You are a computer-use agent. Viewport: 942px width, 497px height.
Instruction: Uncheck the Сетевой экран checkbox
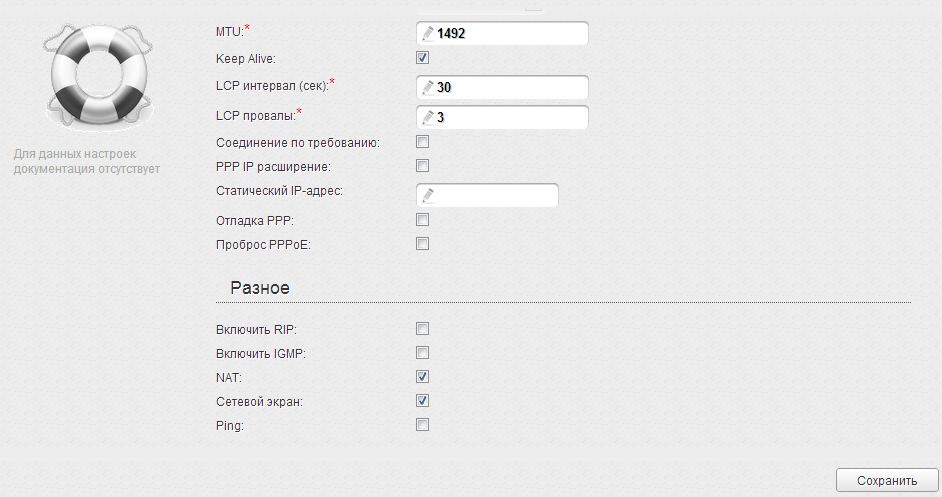(x=422, y=401)
